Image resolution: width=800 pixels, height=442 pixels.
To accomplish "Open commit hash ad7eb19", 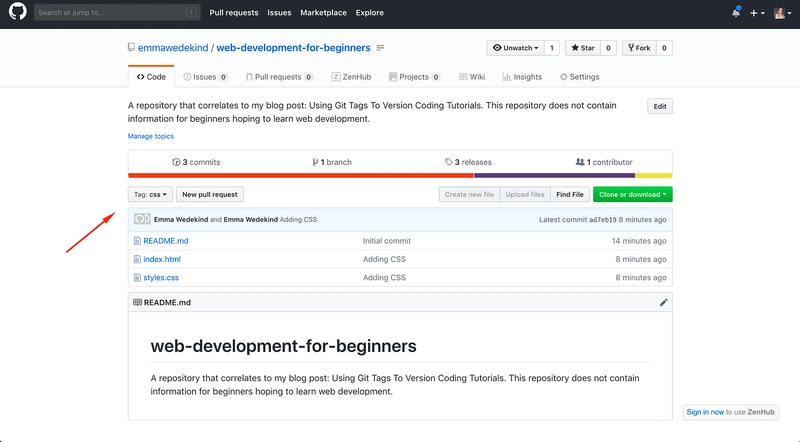I will (603, 219).
